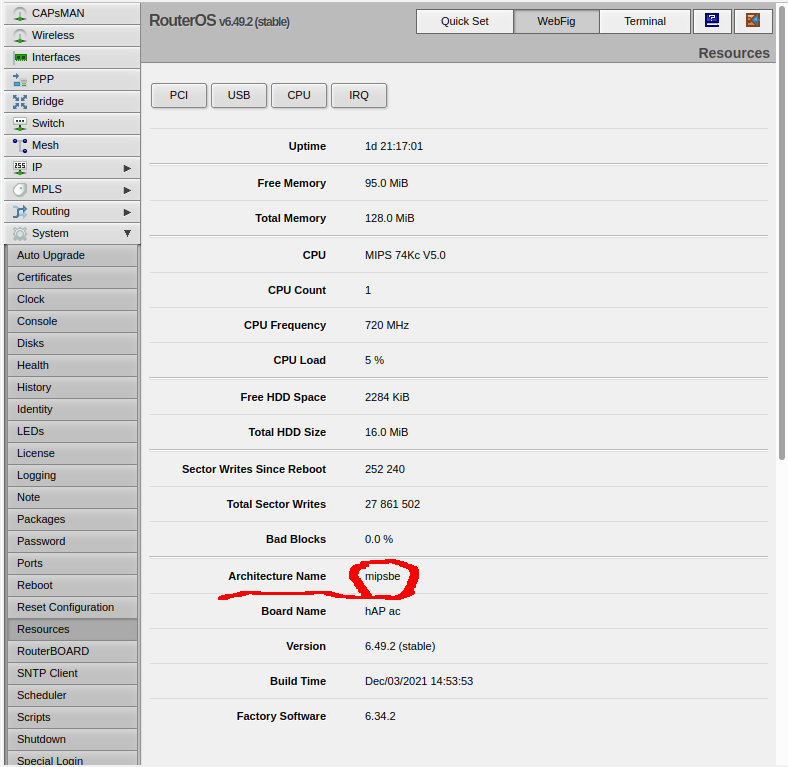This screenshot has height=767, width=788.
Task: Open the Password menu item
Action: pyautogui.click(x=72, y=541)
